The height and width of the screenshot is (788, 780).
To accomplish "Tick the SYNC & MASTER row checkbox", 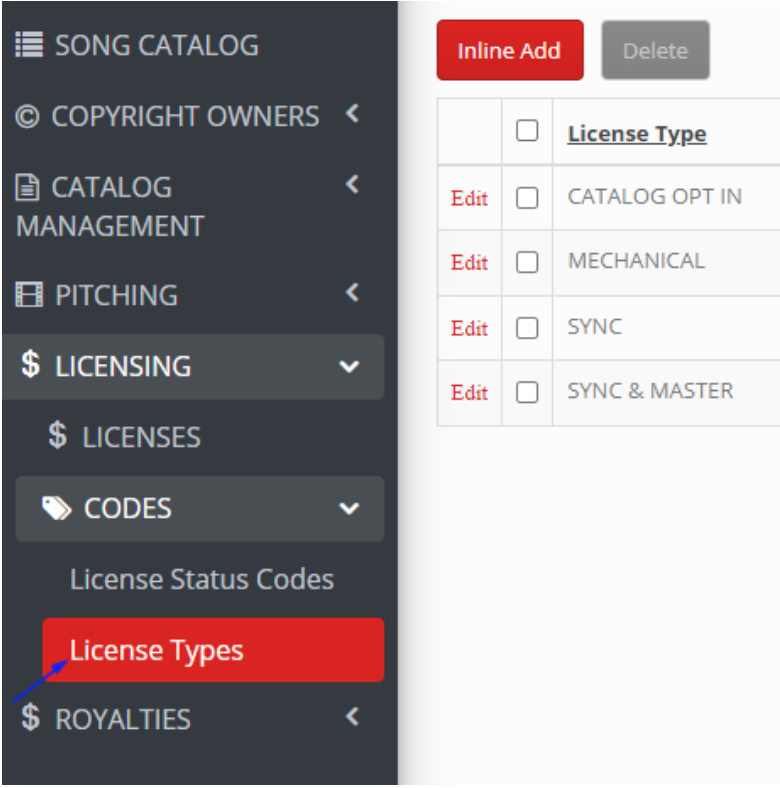I will pyautogui.click(x=527, y=392).
